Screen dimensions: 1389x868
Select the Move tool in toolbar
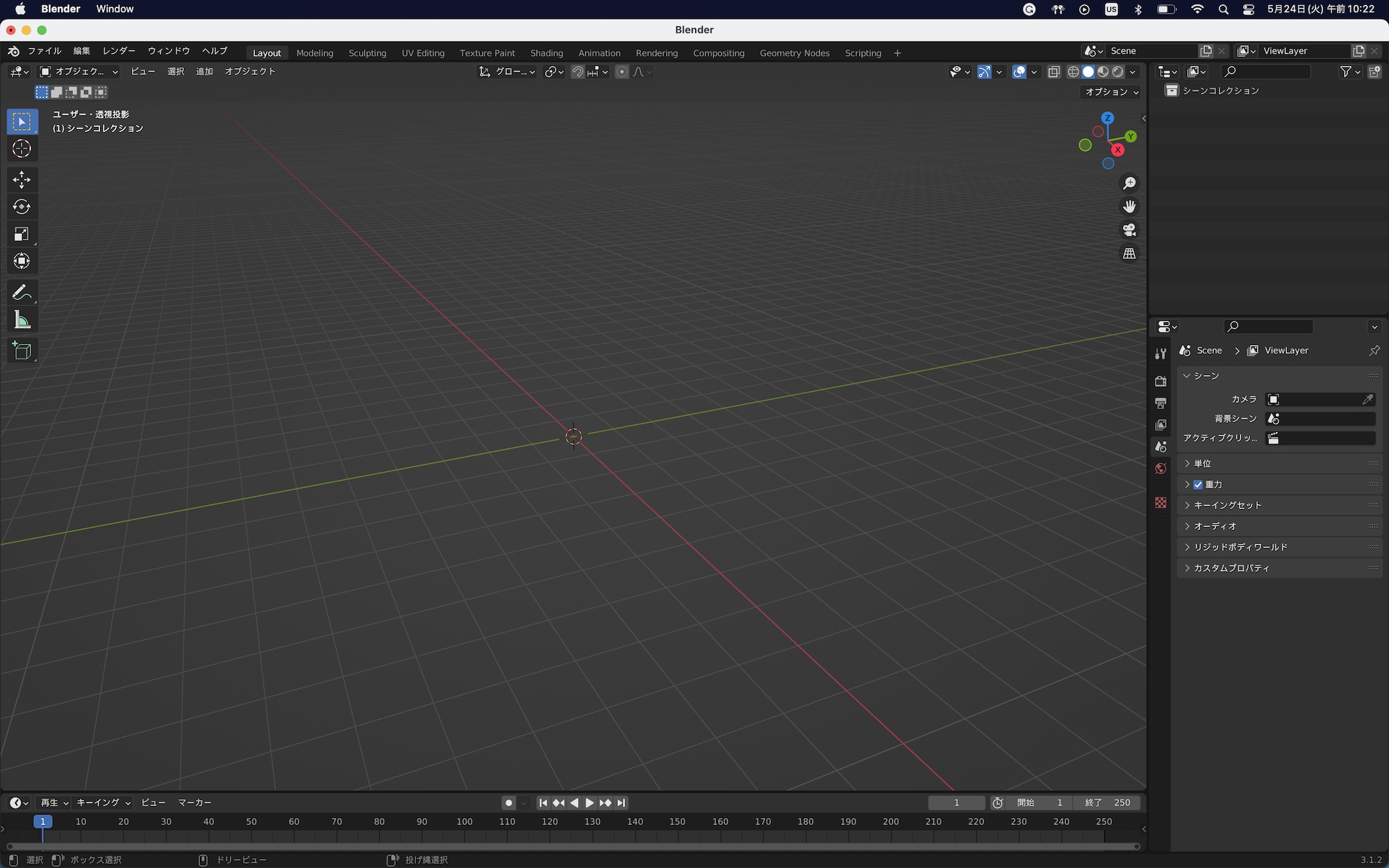22,179
